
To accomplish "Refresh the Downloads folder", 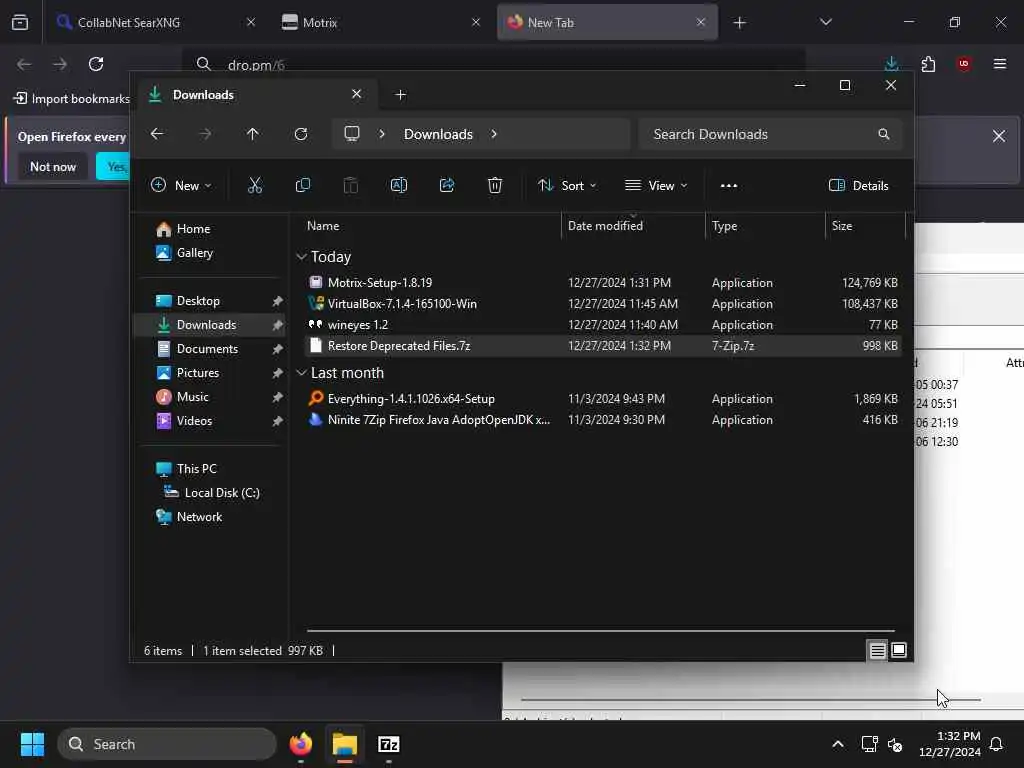I will coord(300,134).
